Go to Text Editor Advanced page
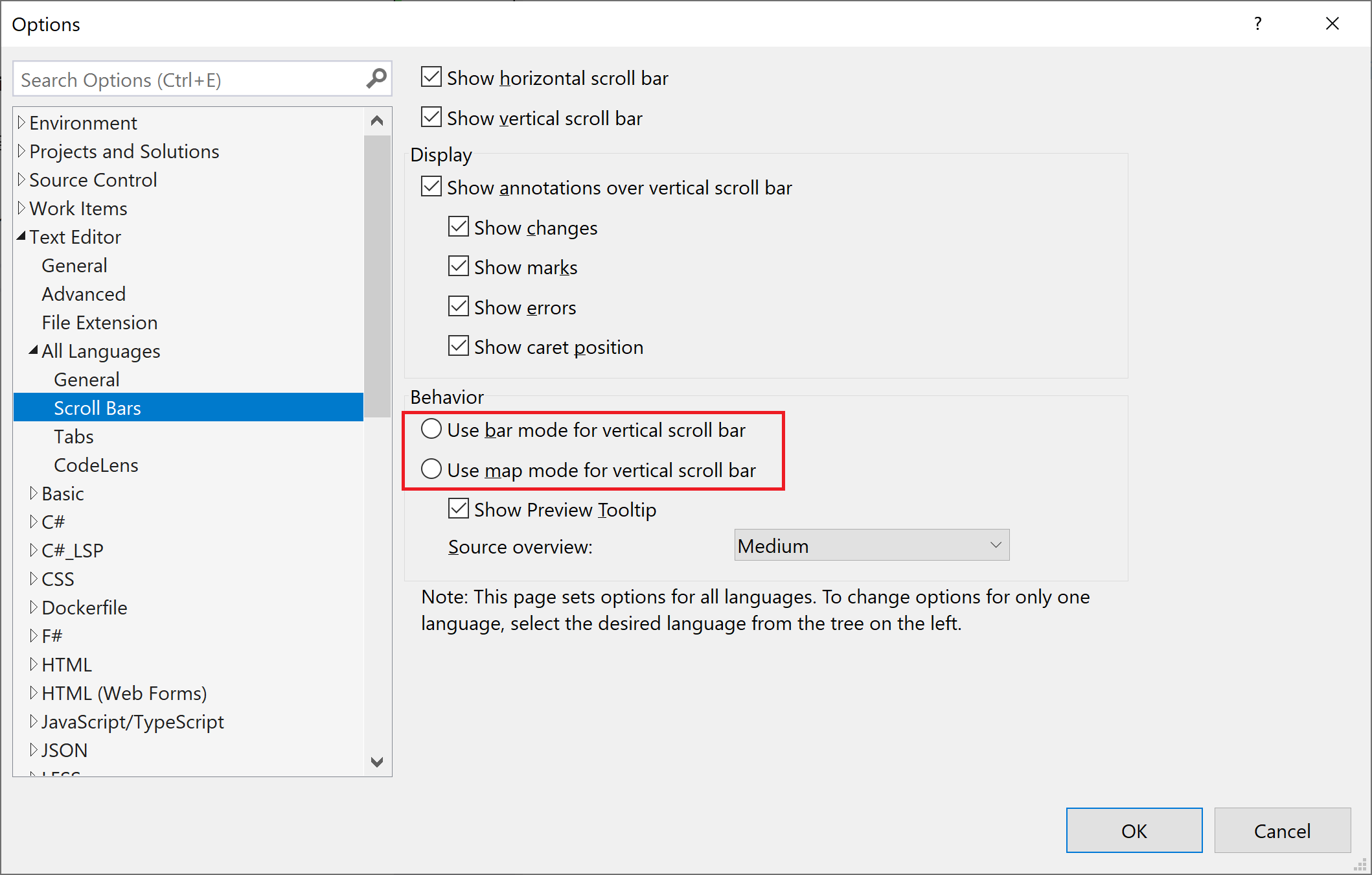 (x=84, y=294)
